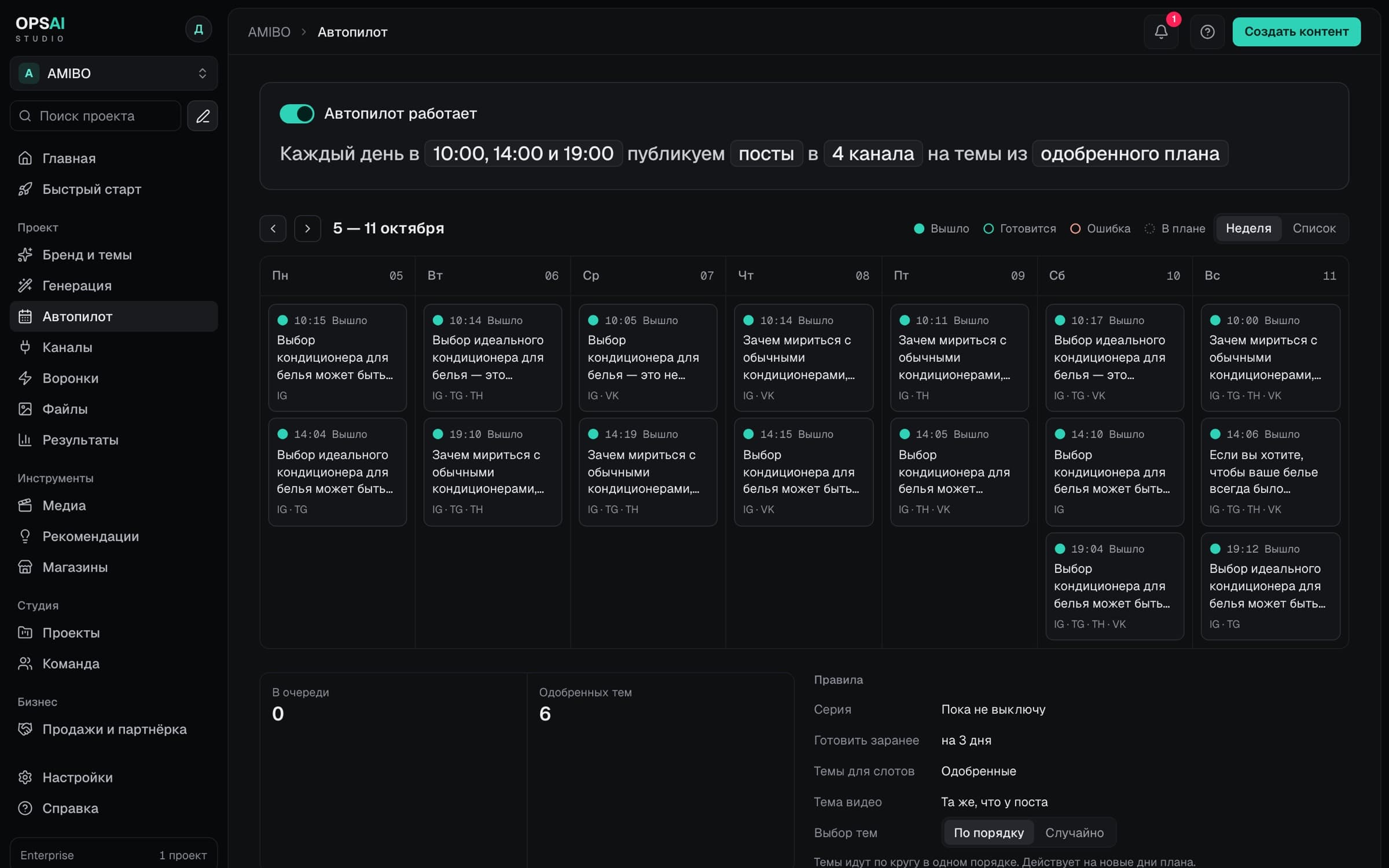Viewport: 1389px width, 868px height.
Task: Expand the AMIBO project selector
Action: pyautogui.click(x=114, y=73)
